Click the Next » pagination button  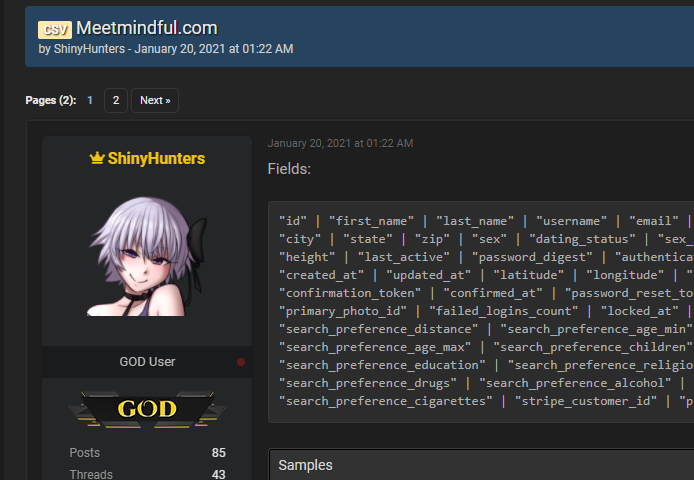tap(154, 100)
